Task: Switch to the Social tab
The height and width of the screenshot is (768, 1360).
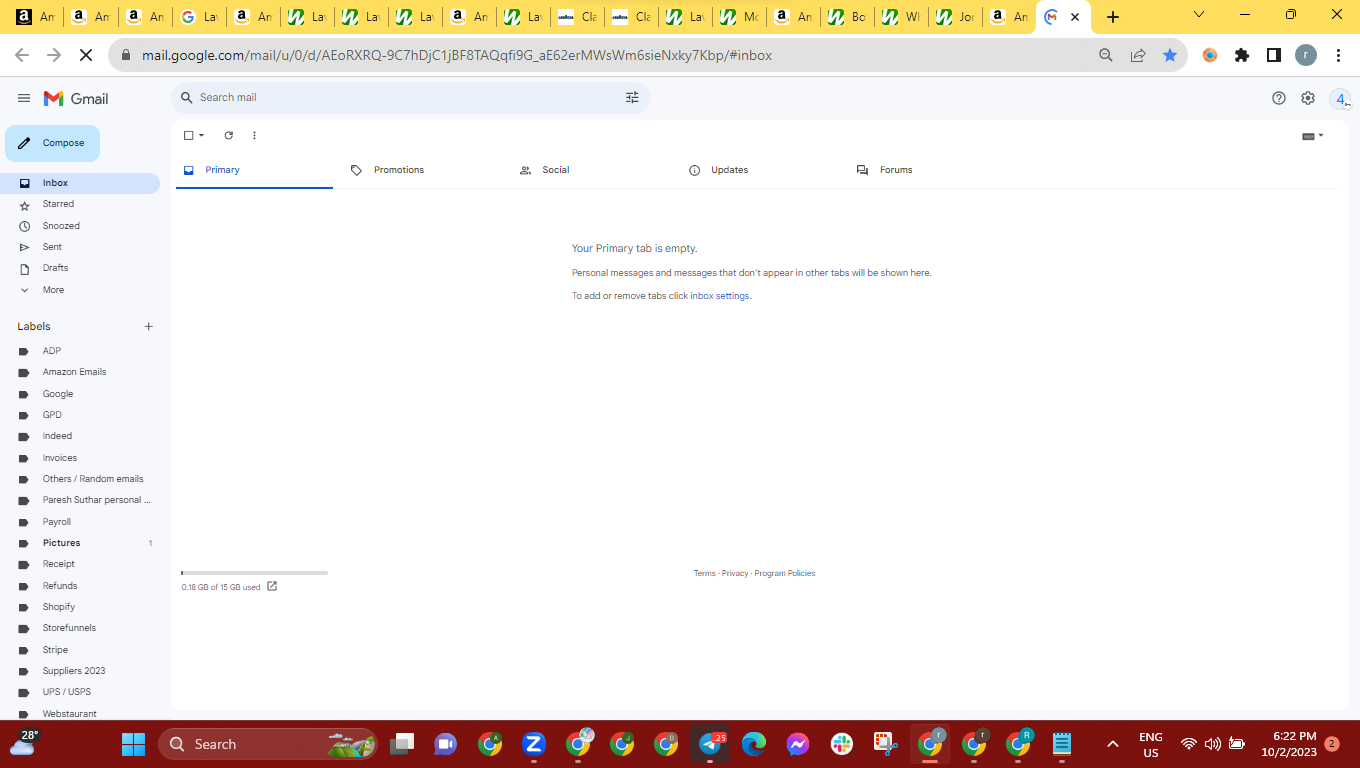Action: 591,170
